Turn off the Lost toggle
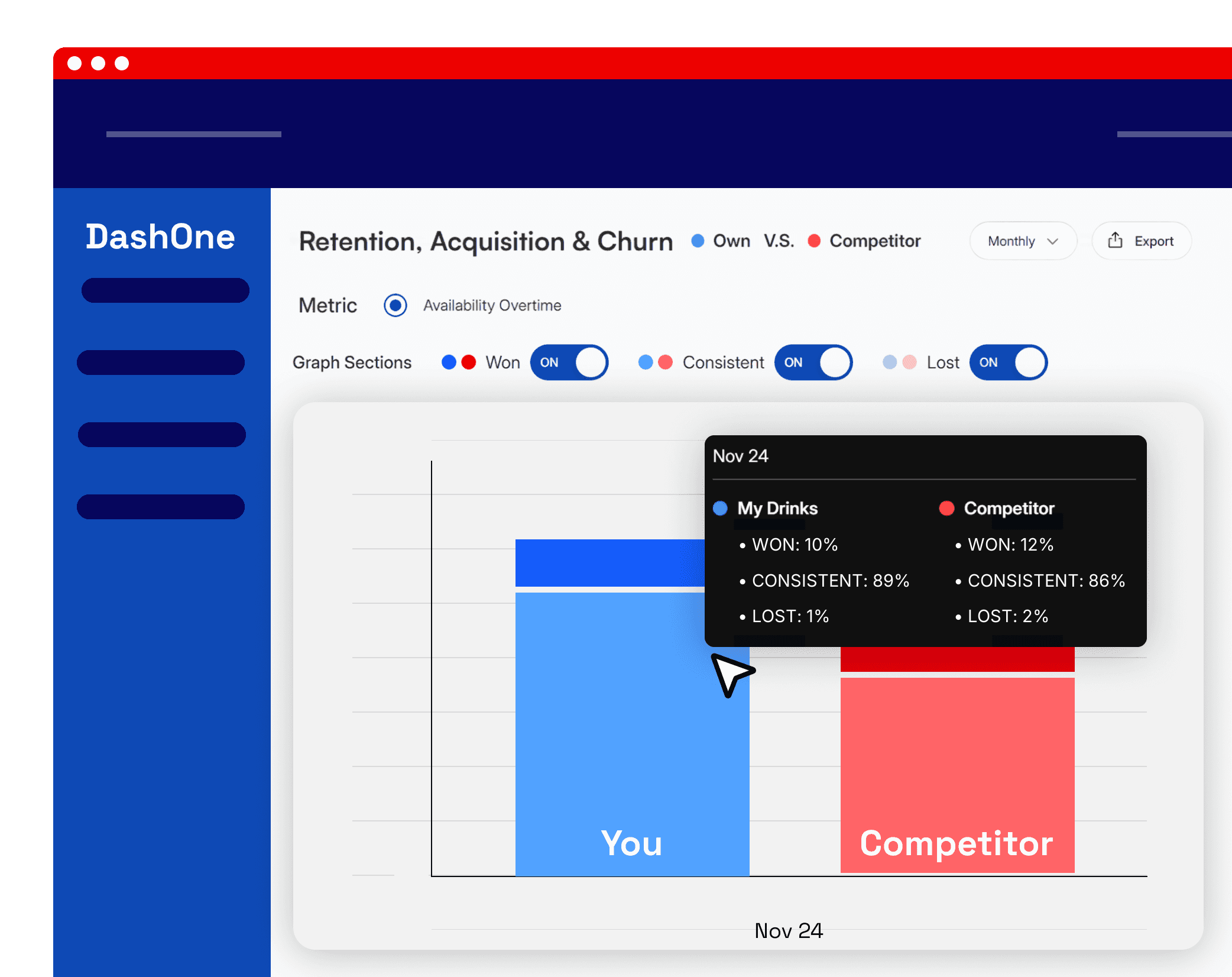 [1009, 363]
